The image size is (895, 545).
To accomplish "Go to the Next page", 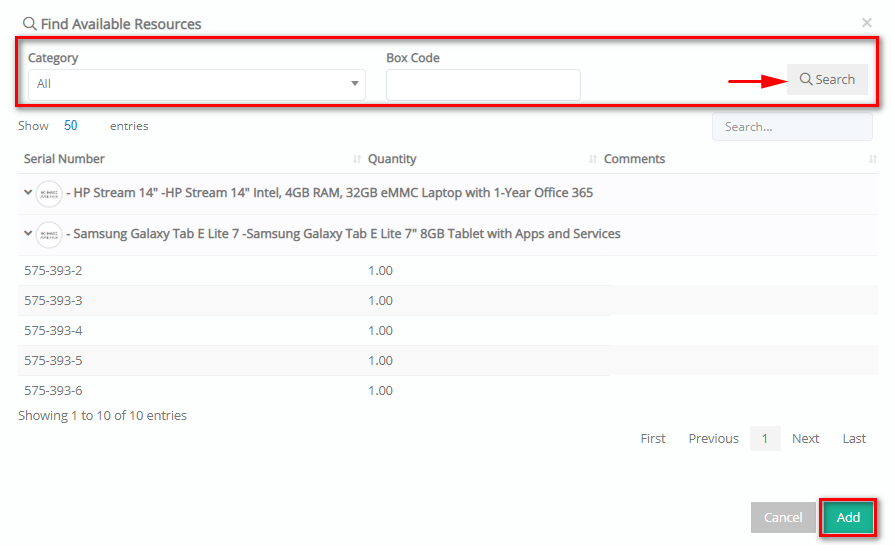I will pos(805,438).
